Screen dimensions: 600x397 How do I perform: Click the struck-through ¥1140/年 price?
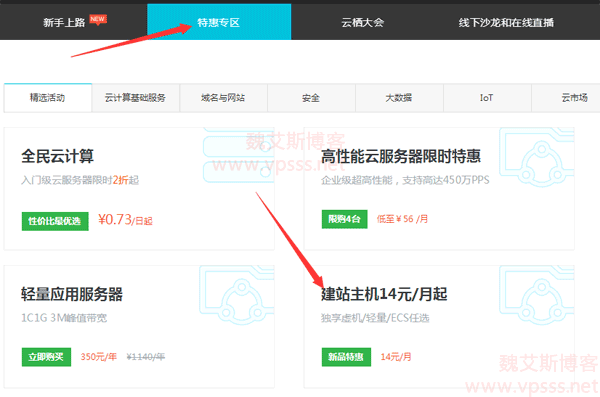[x=146, y=357]
